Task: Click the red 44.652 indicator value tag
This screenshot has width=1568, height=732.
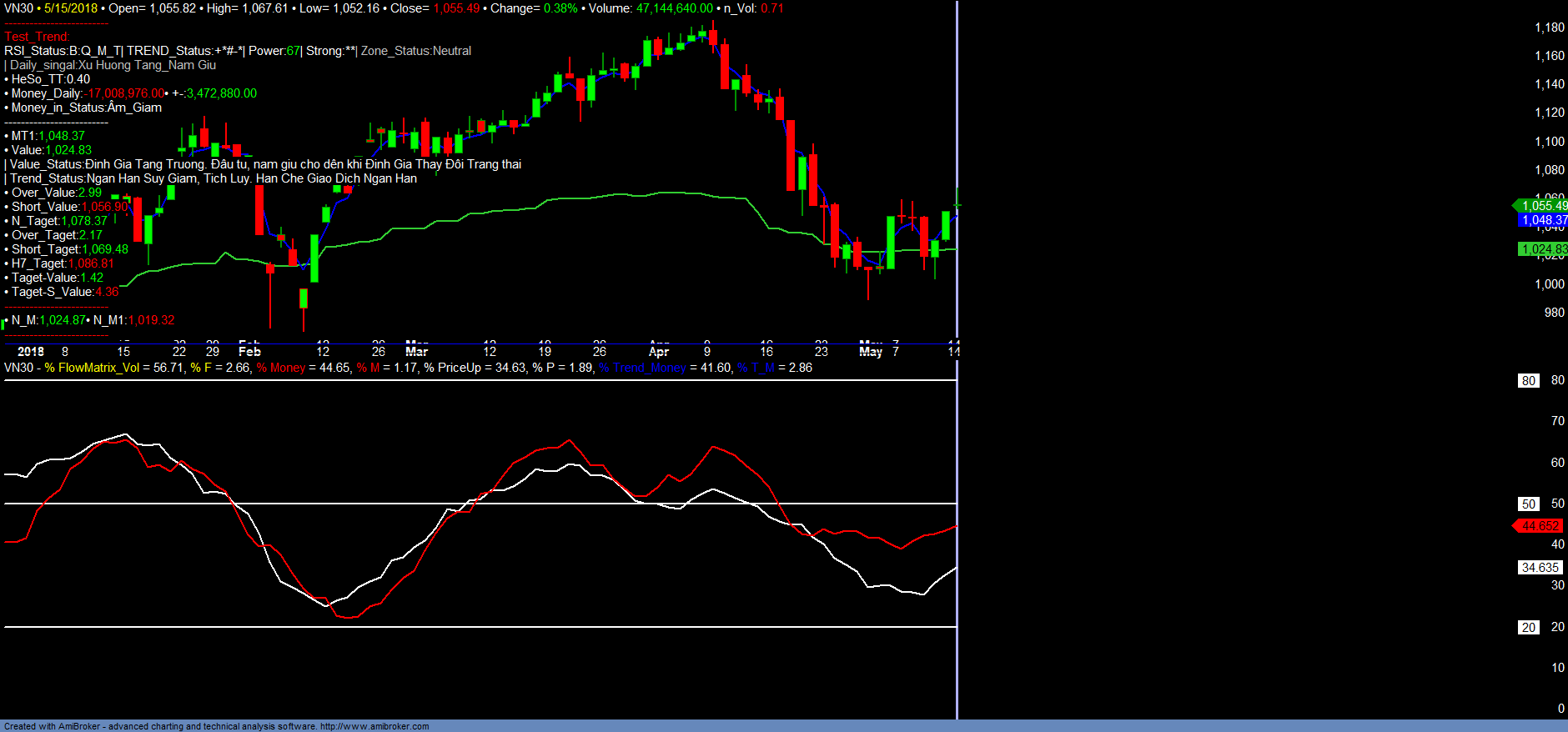Action: [1539, 526]
